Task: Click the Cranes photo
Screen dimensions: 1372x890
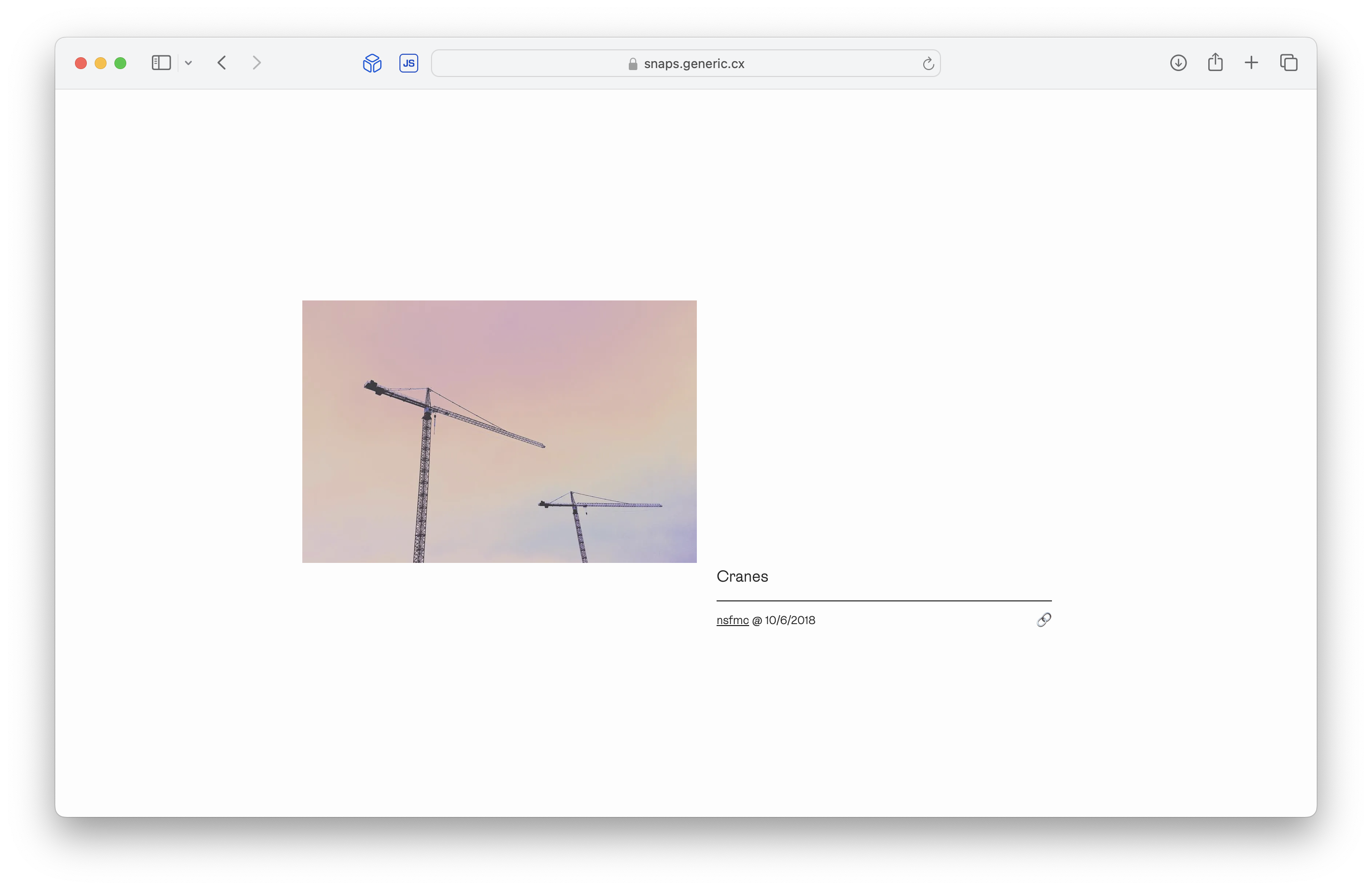Action: pos(499,432)
